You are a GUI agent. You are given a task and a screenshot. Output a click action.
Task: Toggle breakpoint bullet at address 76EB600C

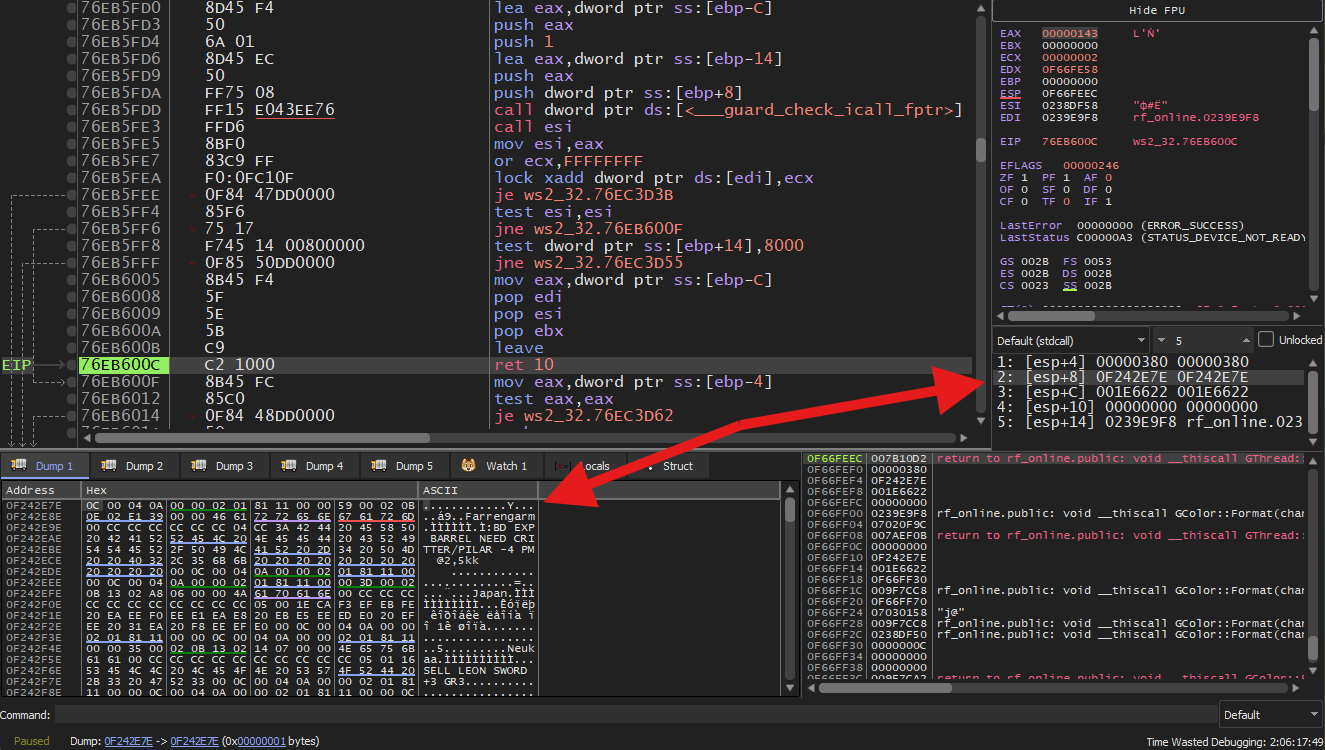tap(70, 365)
